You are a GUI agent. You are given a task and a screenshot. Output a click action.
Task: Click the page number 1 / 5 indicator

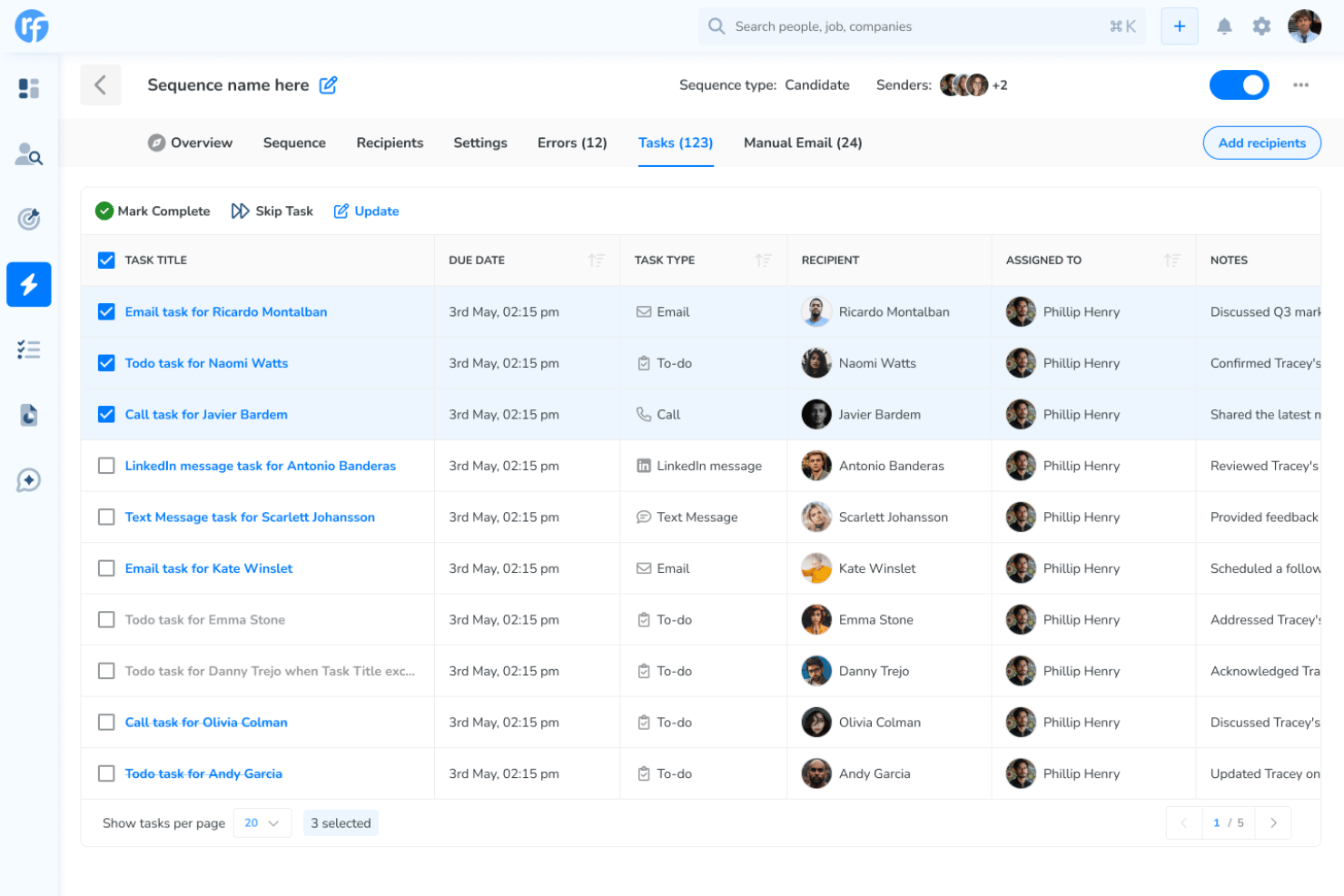point(1229,823)
